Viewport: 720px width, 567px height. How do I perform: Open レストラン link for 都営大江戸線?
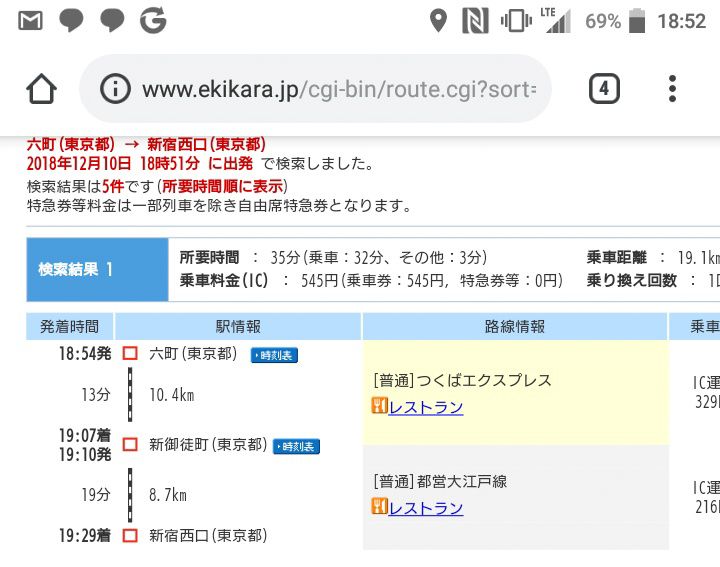(x=426, y=508)
